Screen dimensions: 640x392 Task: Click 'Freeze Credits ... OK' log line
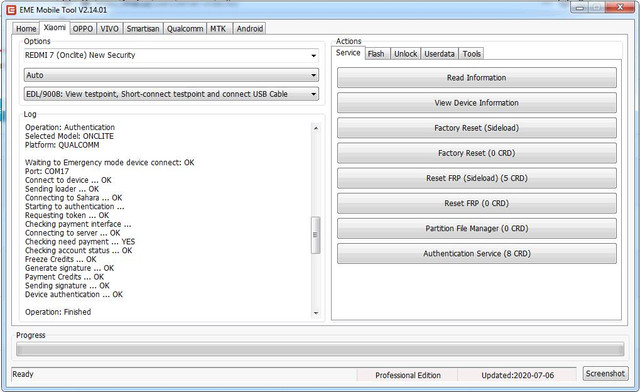click(x=60, y=259)
